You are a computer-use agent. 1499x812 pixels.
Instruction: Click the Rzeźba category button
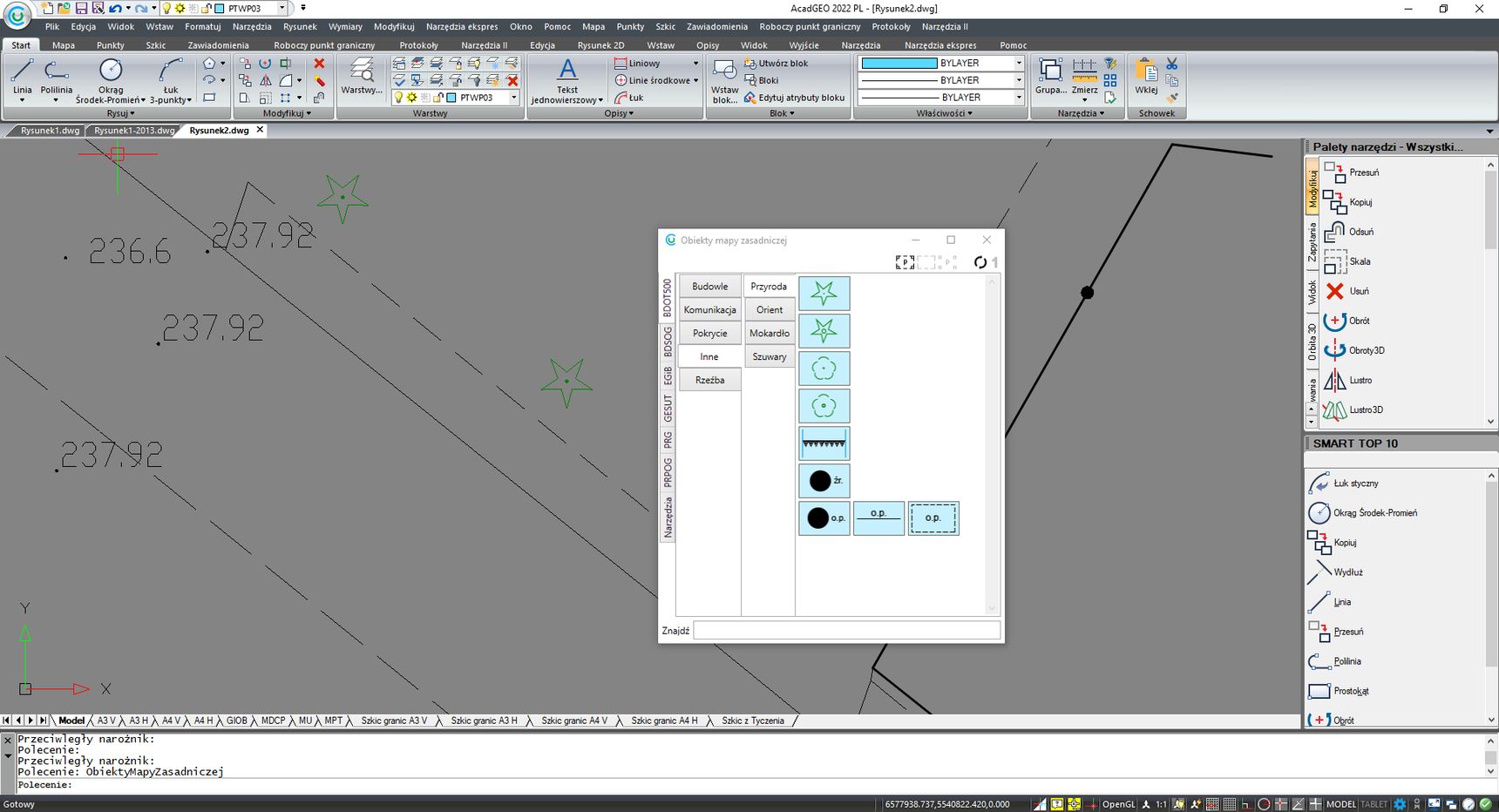coord(709,380)
